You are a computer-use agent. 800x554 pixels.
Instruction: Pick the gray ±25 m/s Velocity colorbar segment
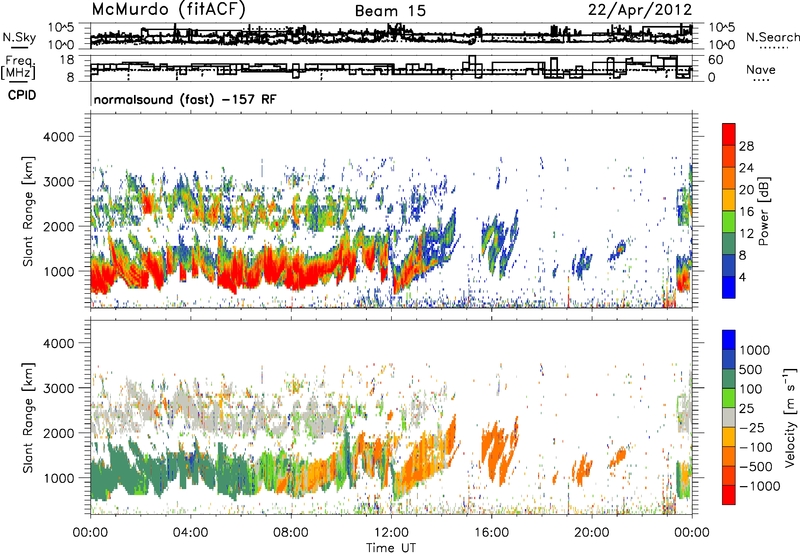[729, 418]
